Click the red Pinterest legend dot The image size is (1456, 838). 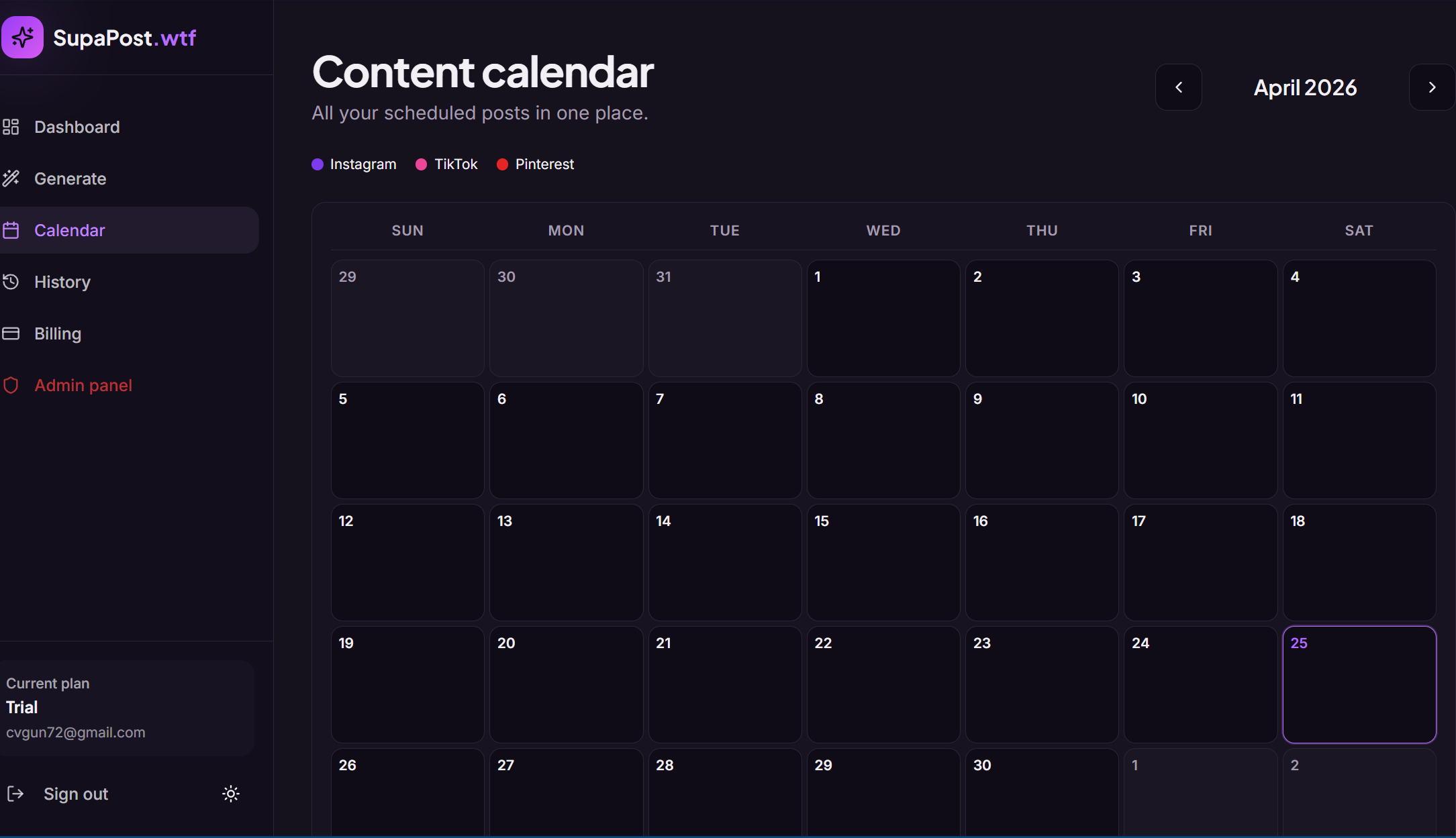(x=502, y=164)
